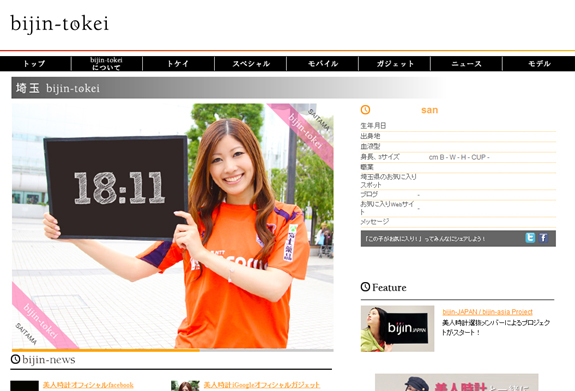This screenshot has width=575, height=391.
Task: Go to the スペシャル navigation item
Action: 250,63
